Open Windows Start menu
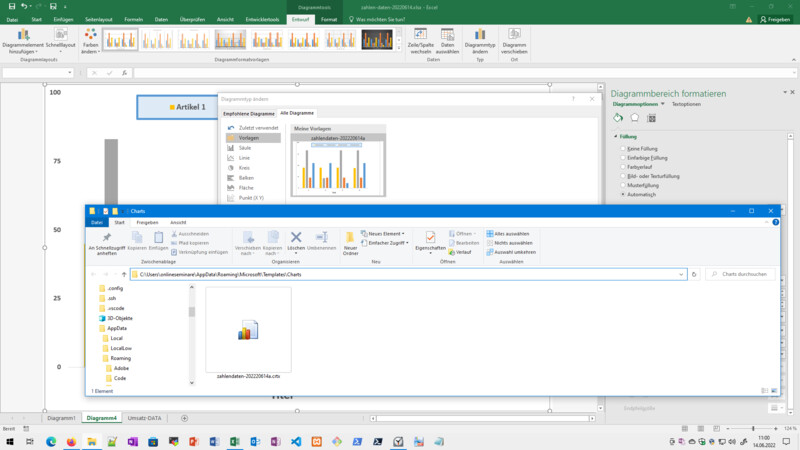 coord(10,441)
